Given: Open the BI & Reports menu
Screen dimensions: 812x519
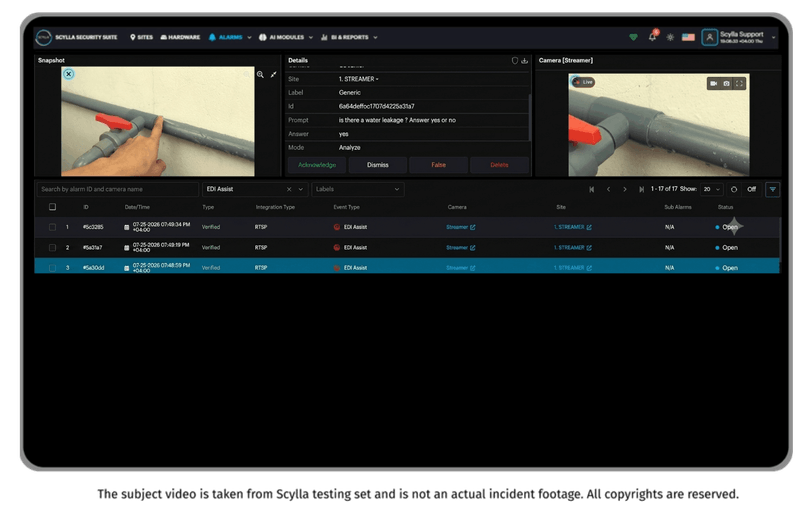Looking at the screenshot, I should 345,37.
